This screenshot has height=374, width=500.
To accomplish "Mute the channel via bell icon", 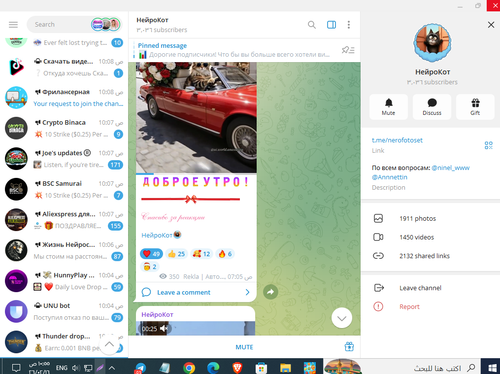I will 389,107.
